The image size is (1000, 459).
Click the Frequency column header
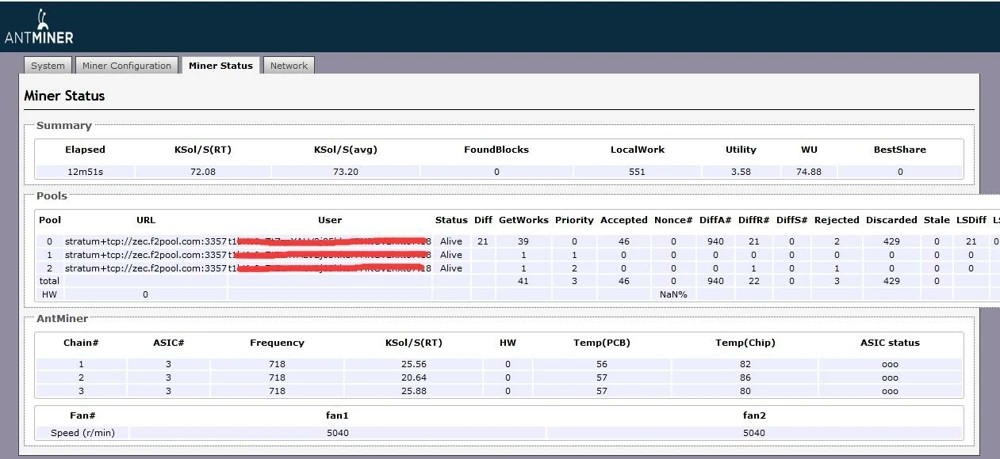point(277,343)
